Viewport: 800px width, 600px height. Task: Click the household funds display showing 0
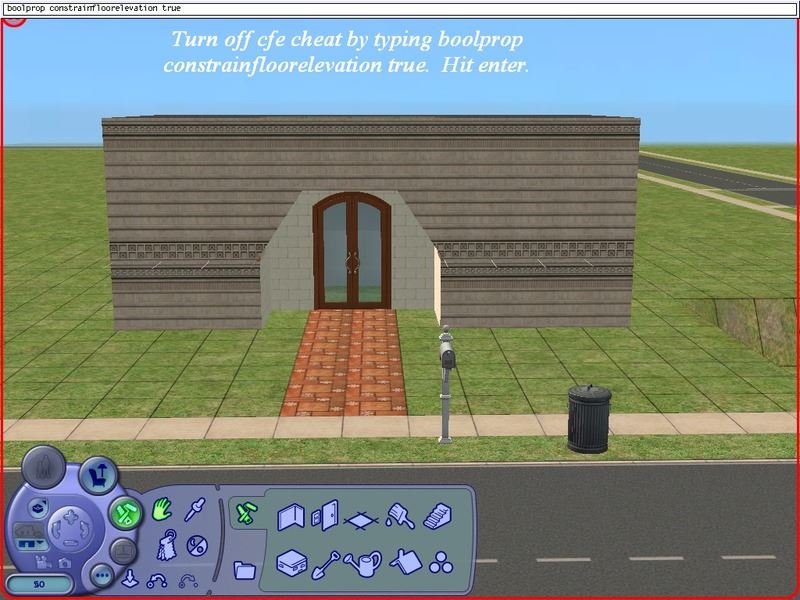coord(40,584)
